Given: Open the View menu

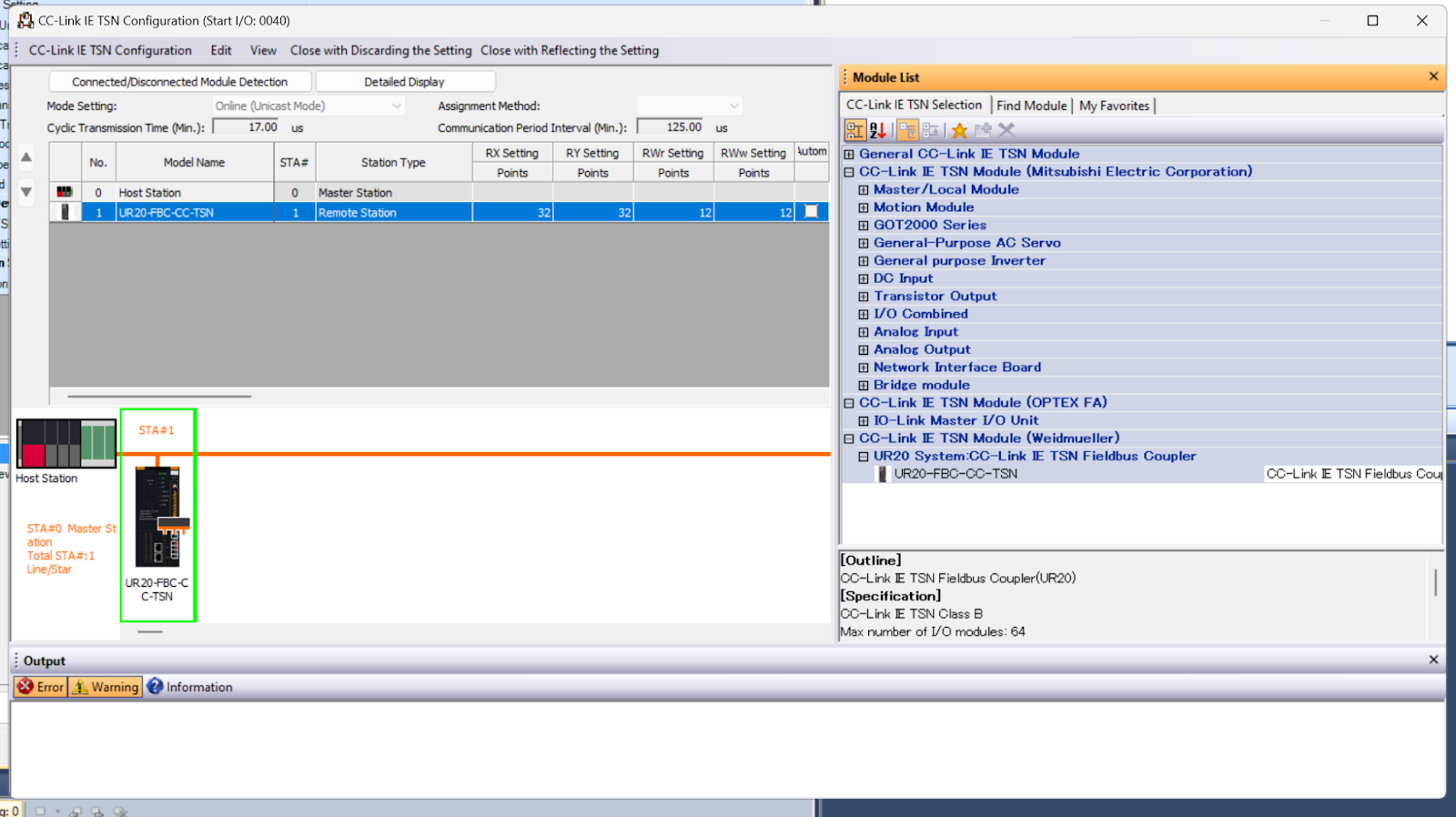Looking at the screenshot, I should [x=263, y=50].
